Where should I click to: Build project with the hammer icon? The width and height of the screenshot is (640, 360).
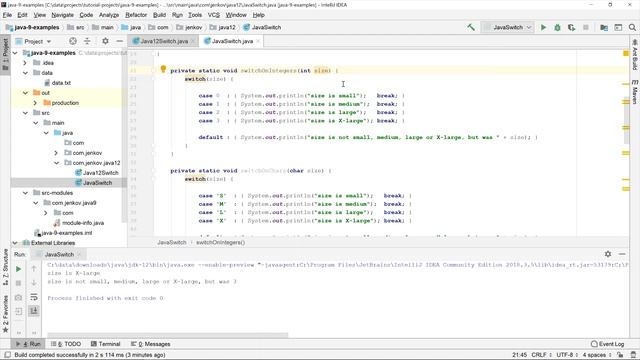coord(471,27)
